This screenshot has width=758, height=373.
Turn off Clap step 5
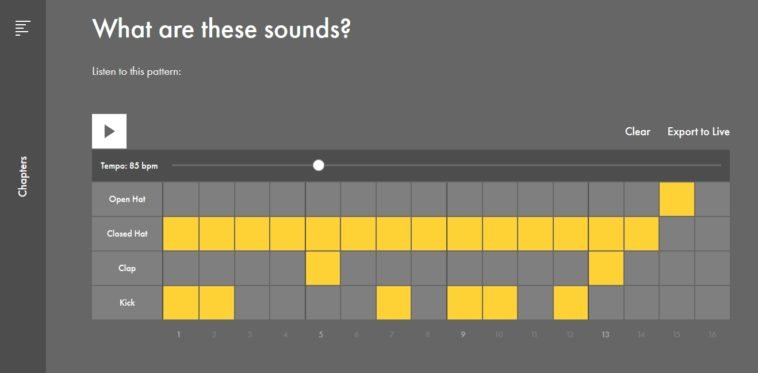[x=322, y=268]
